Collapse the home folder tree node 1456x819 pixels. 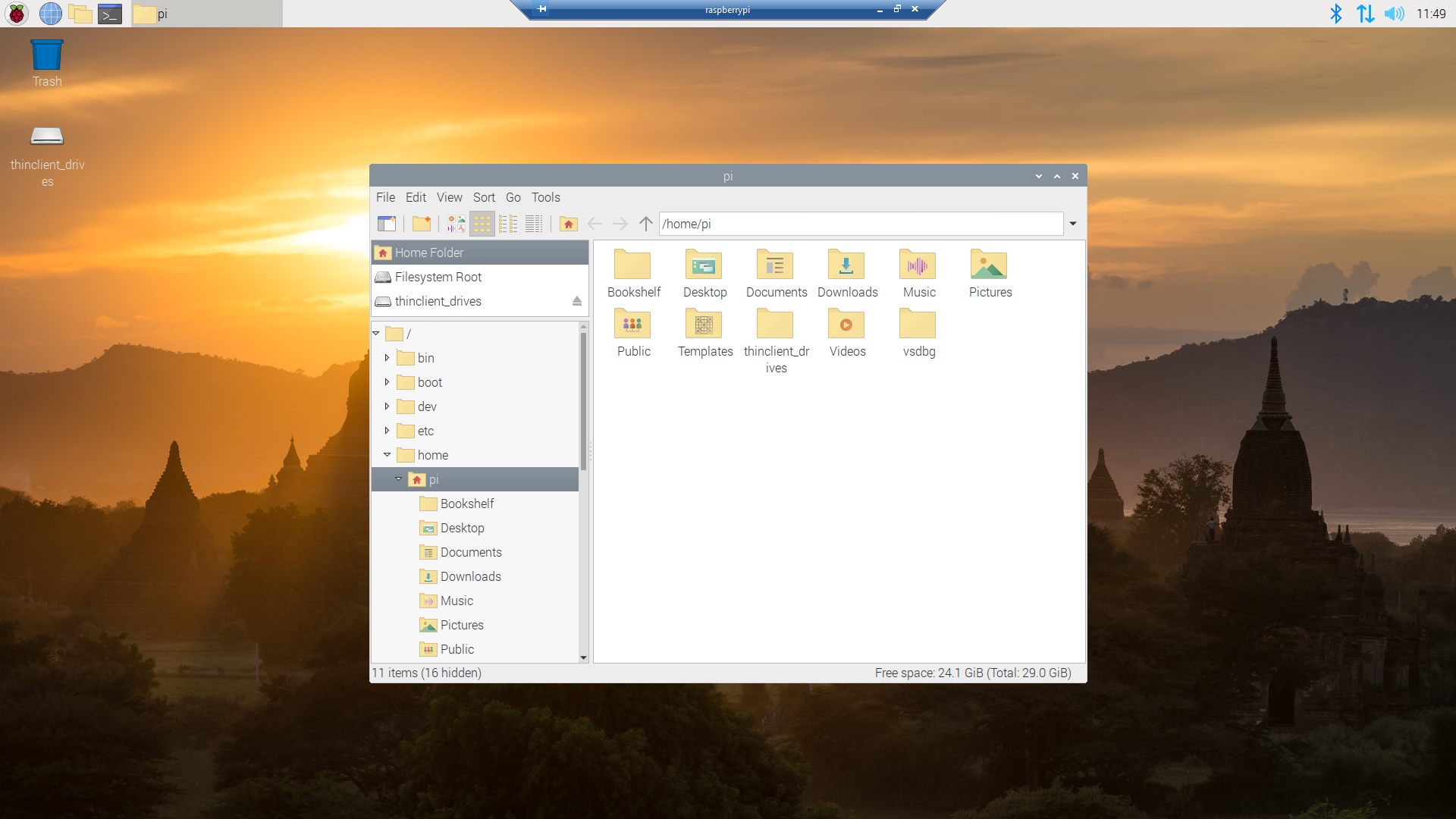coord(387,455)
